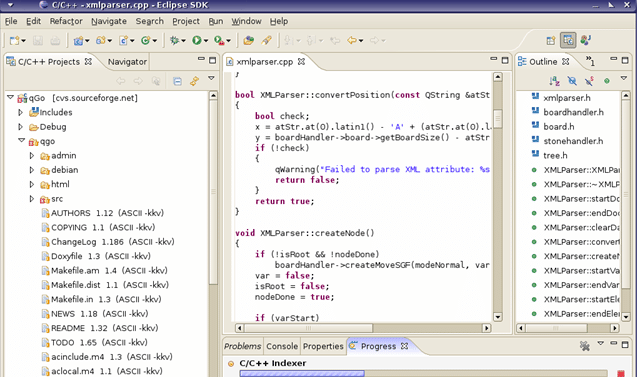This screenshot has height=377, width=637.
Task: Expand the Includes node
Action: (20, 112)
